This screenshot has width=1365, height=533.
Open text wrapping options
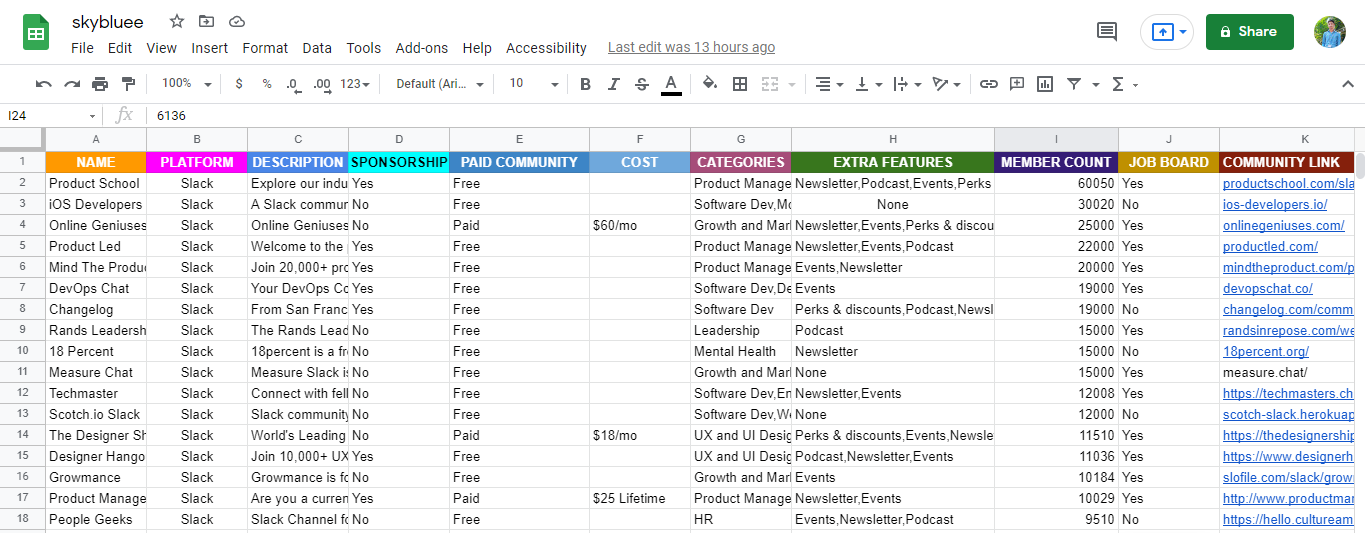(907, 84)
